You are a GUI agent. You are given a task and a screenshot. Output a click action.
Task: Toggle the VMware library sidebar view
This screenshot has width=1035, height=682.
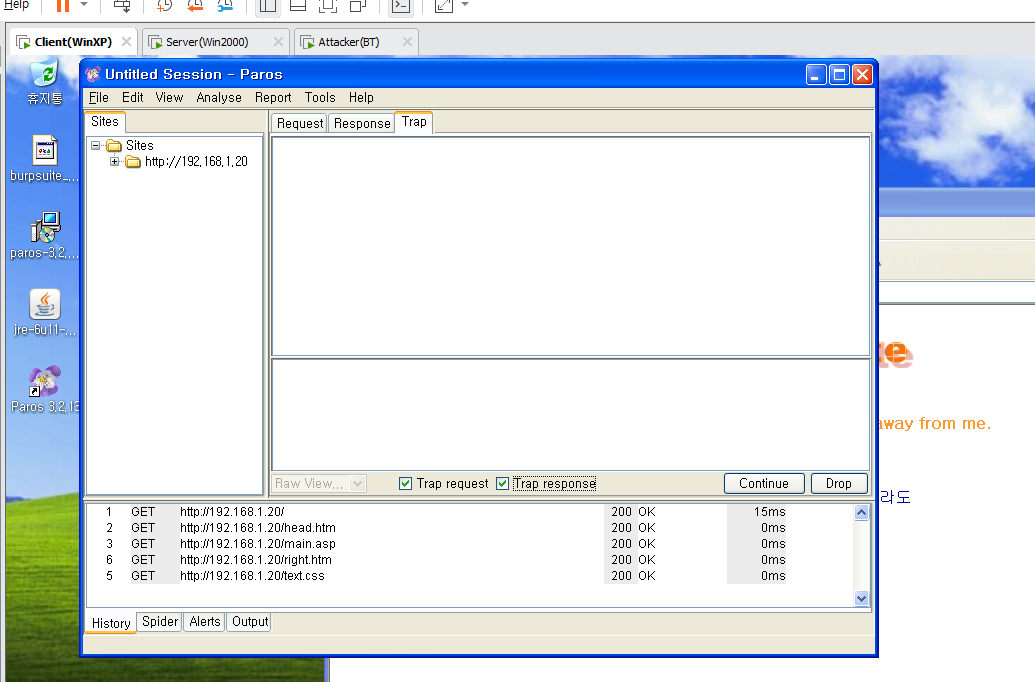click(x=267, y=6)
